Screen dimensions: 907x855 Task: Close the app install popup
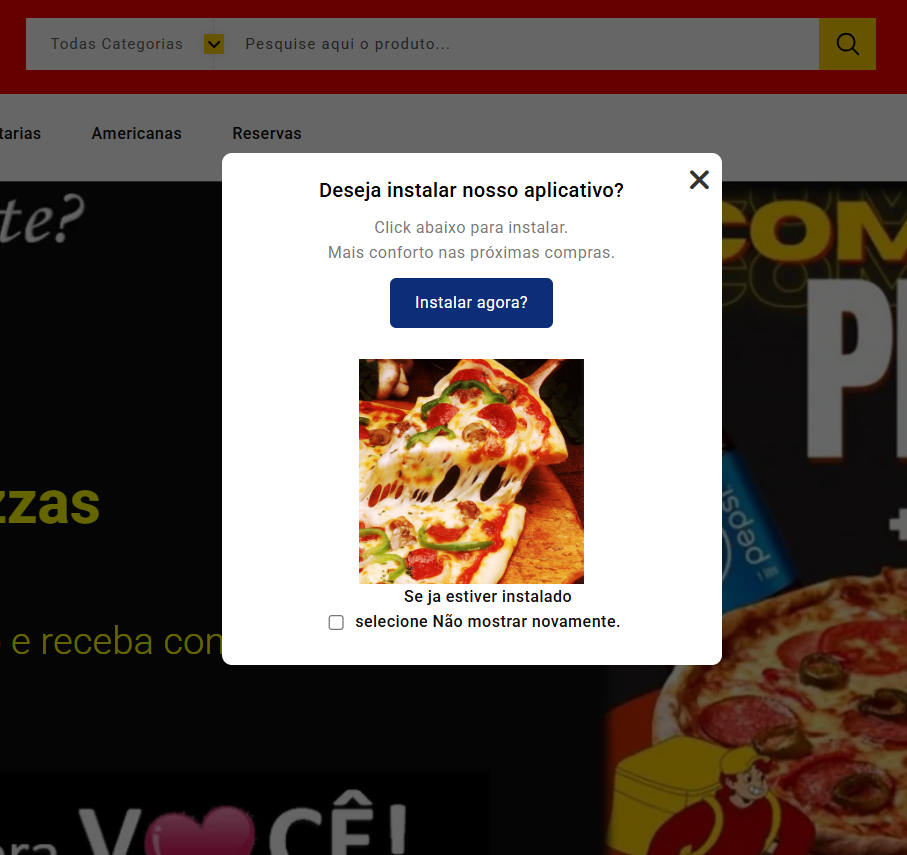(699, 179)
